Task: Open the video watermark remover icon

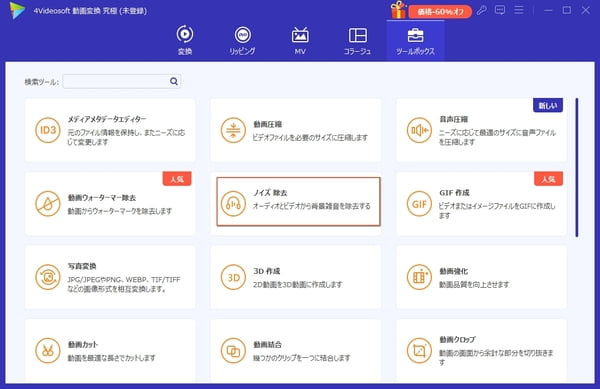Action: tap(48, 203)
